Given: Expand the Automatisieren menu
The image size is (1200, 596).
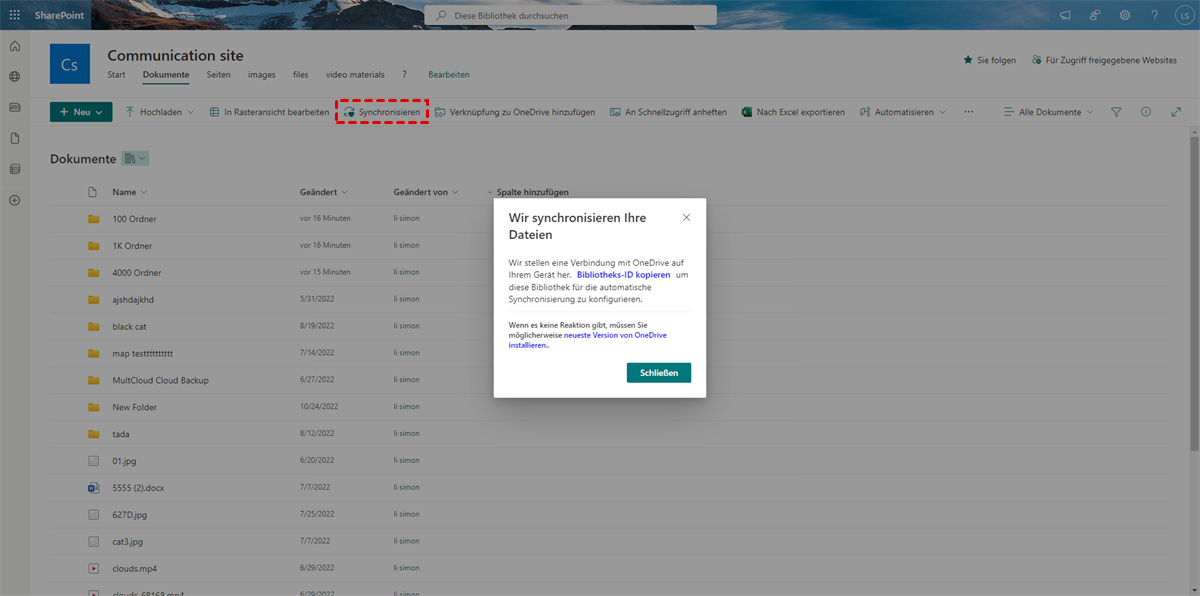Looking at the screenshot, I should (x=903, y=112).
